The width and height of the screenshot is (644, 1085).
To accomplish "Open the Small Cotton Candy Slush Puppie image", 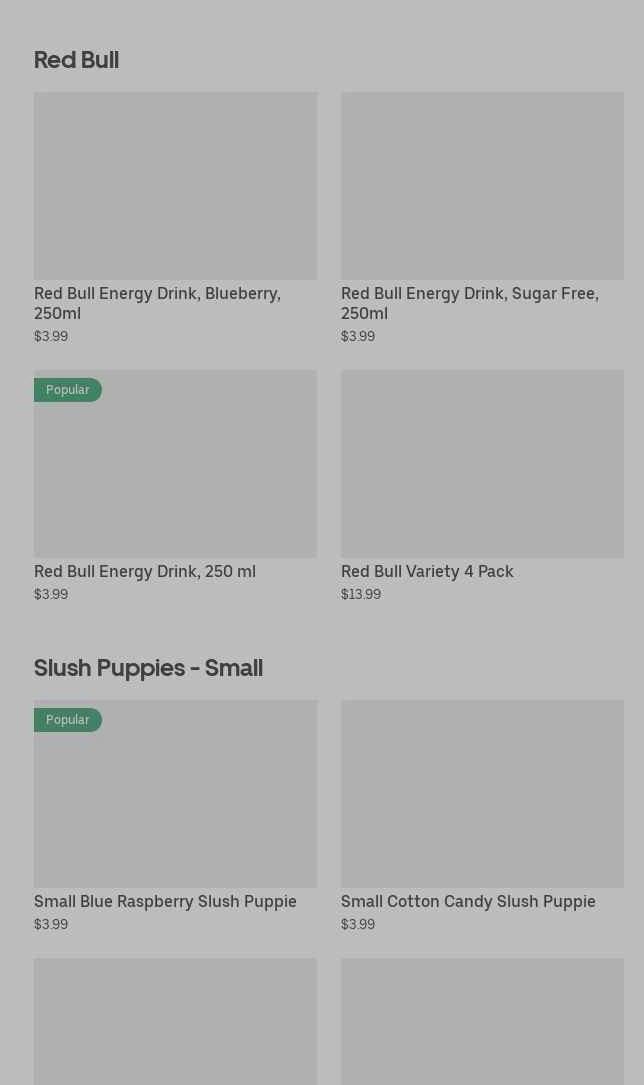I will pyautogui.click(x=482, y=794).
